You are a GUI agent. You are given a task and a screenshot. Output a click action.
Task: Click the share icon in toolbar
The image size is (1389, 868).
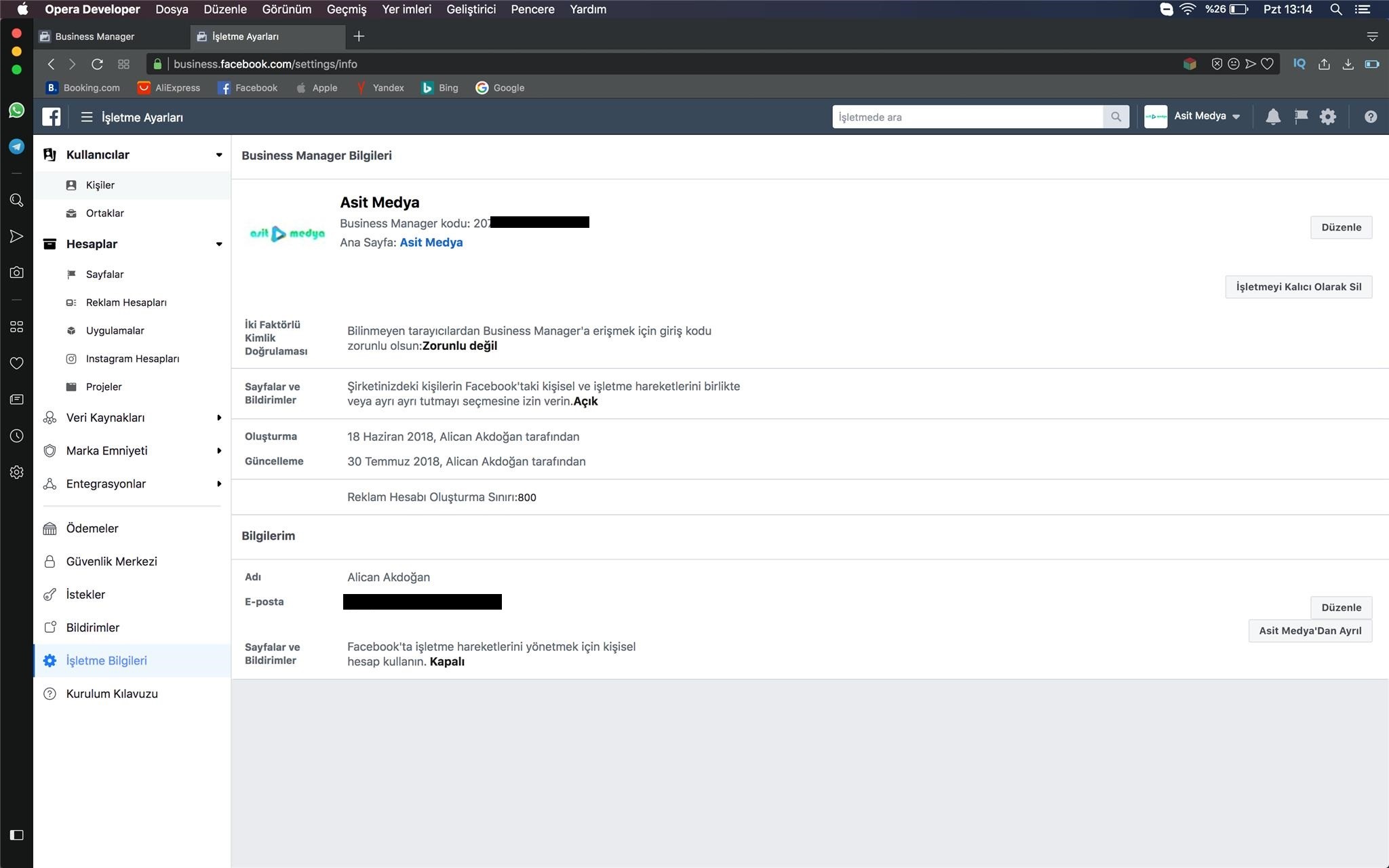pos(1324,64)
